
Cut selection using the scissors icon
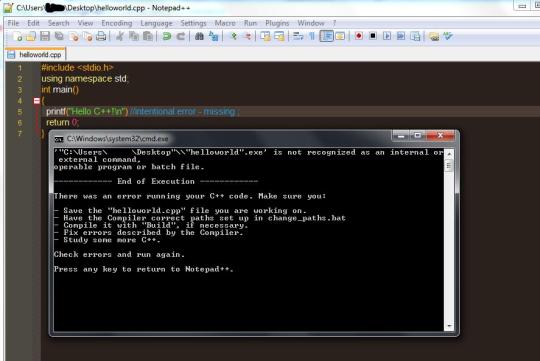[x=120, y=36]
